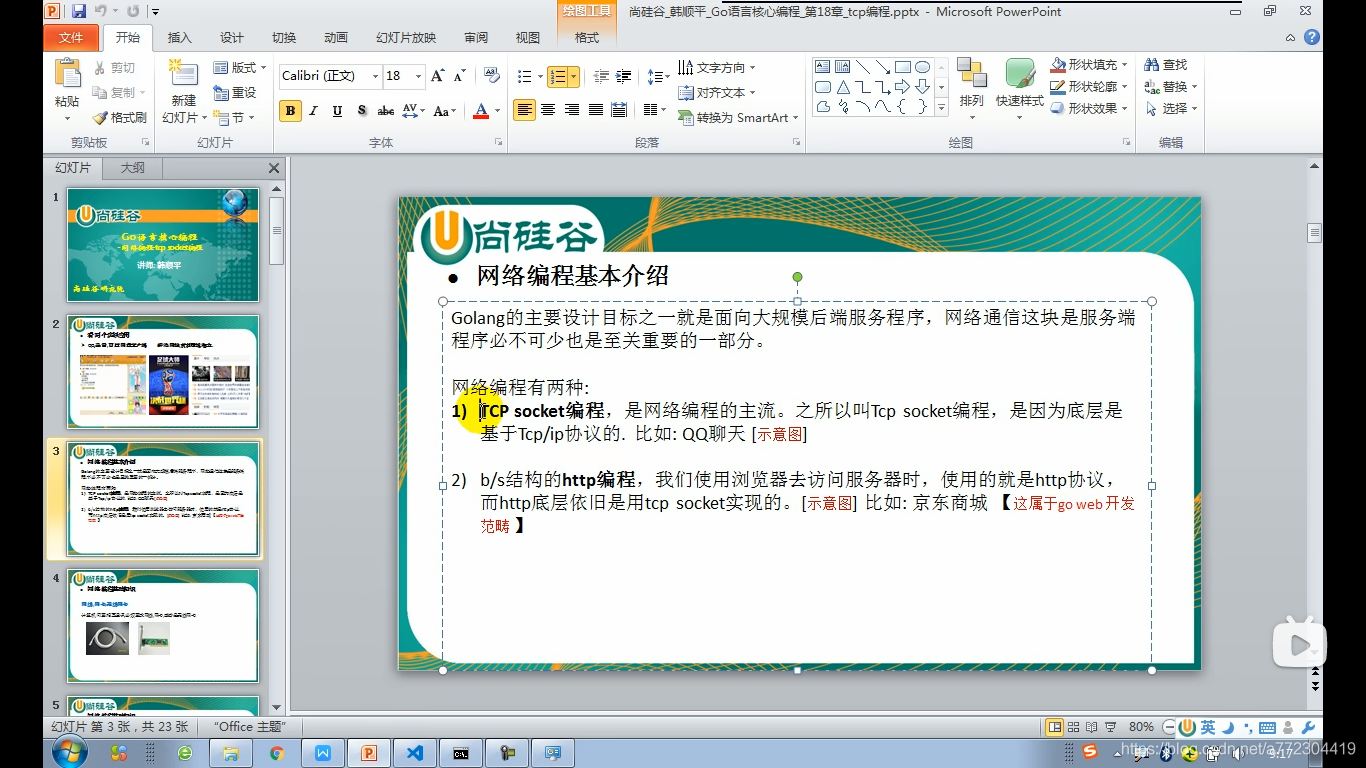This screenshot has width=1366, height=768.
Task: Switch to slide sorter view in status bar
Action: [1073, 727]
